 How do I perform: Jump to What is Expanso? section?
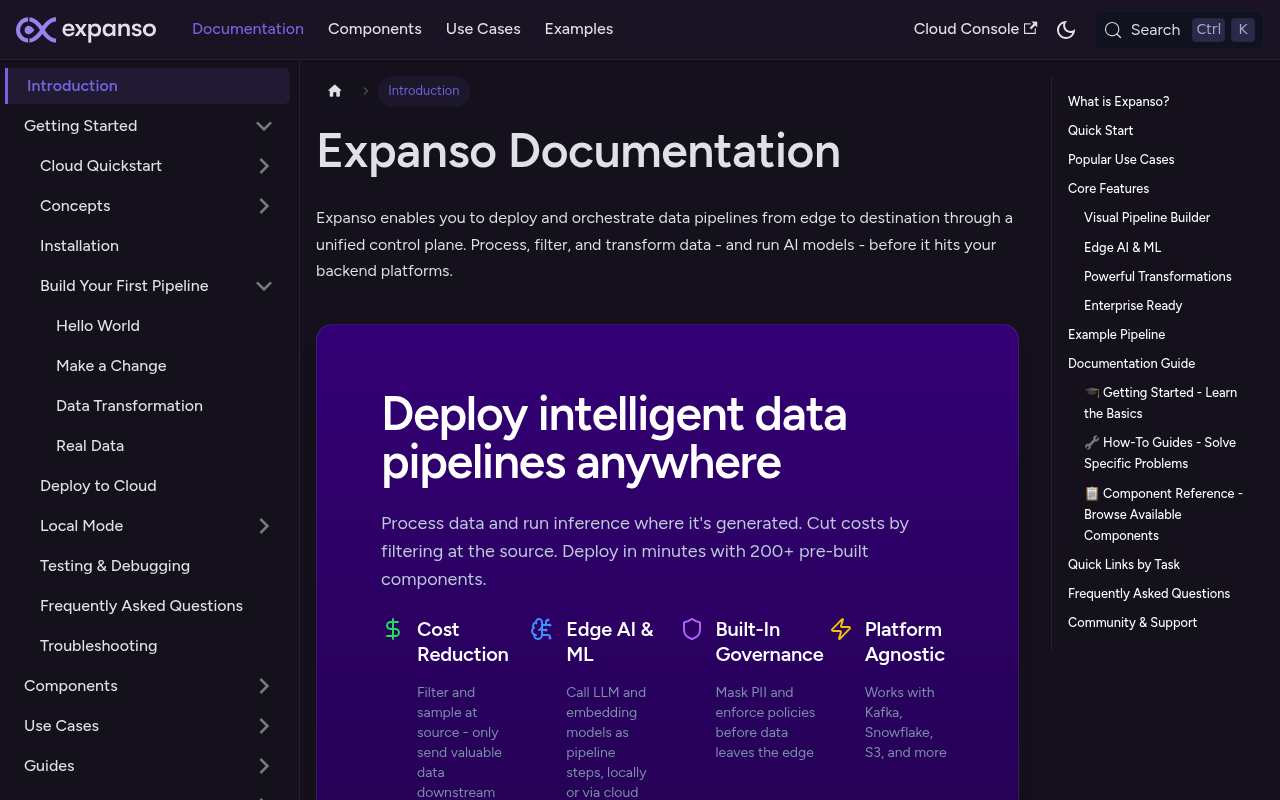[1118, 101]
